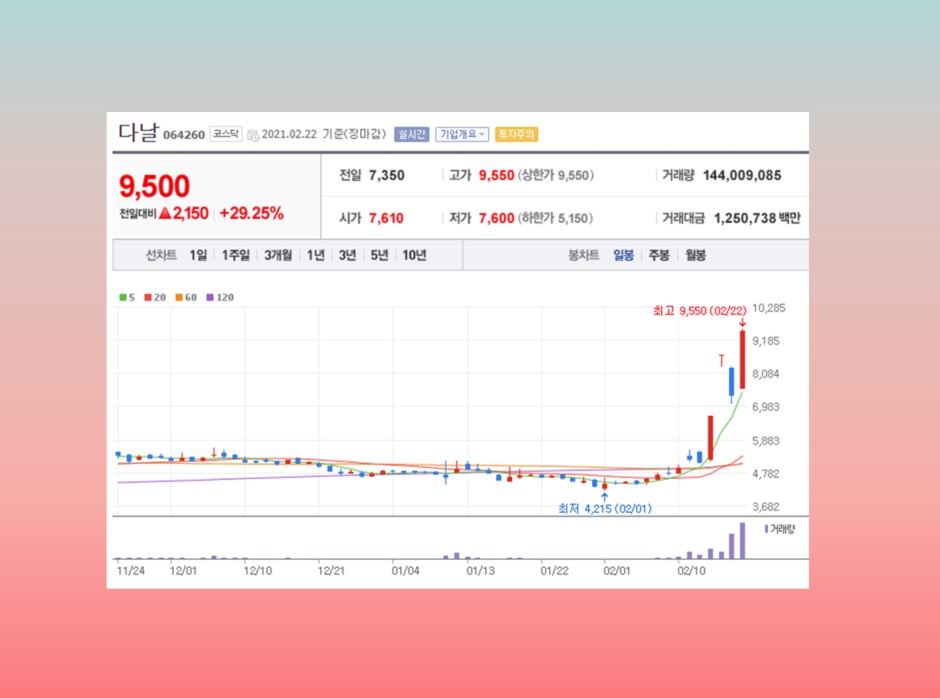This screenshot has height=698, width=940.
Task: Click the tallest volume bar in the chart
Action: [743, 541]
